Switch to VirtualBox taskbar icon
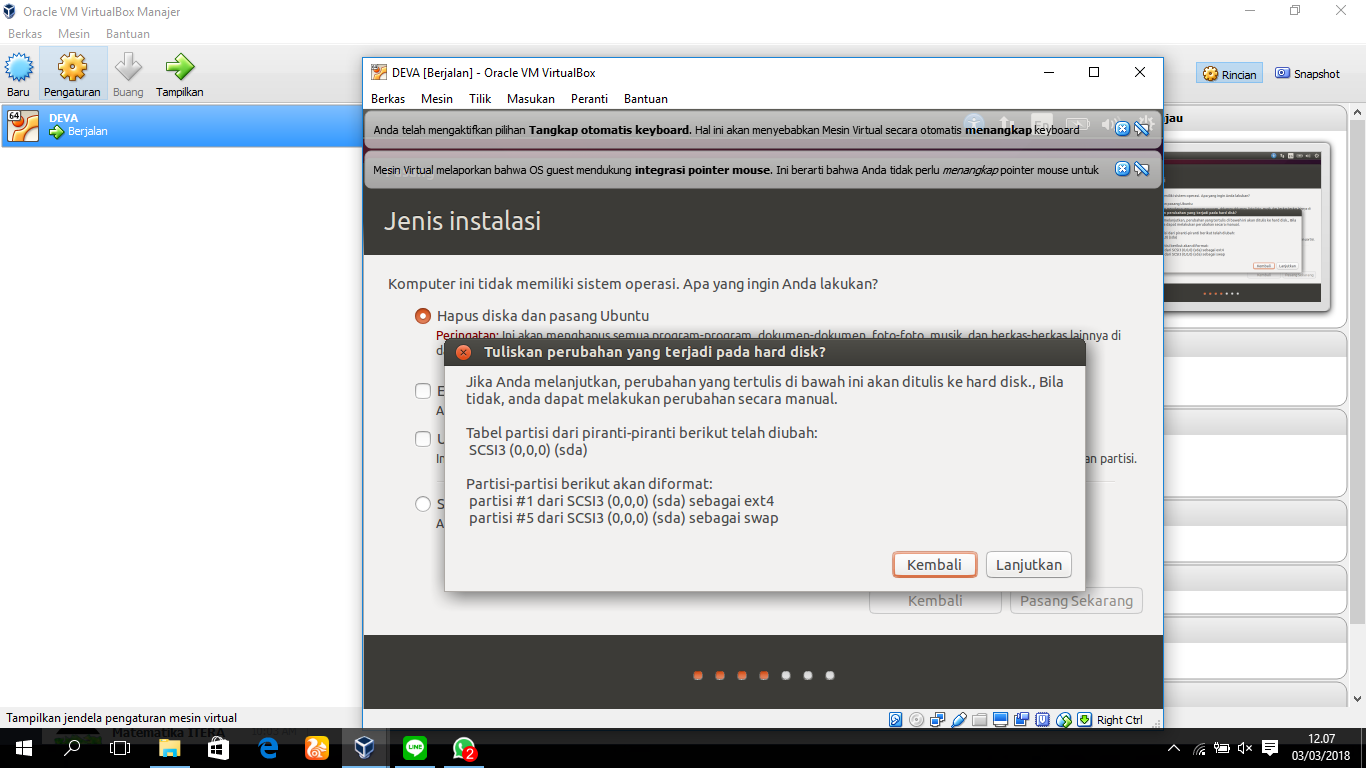The height and width of the screenshot is (768, 1366). [x=365, y=748]
